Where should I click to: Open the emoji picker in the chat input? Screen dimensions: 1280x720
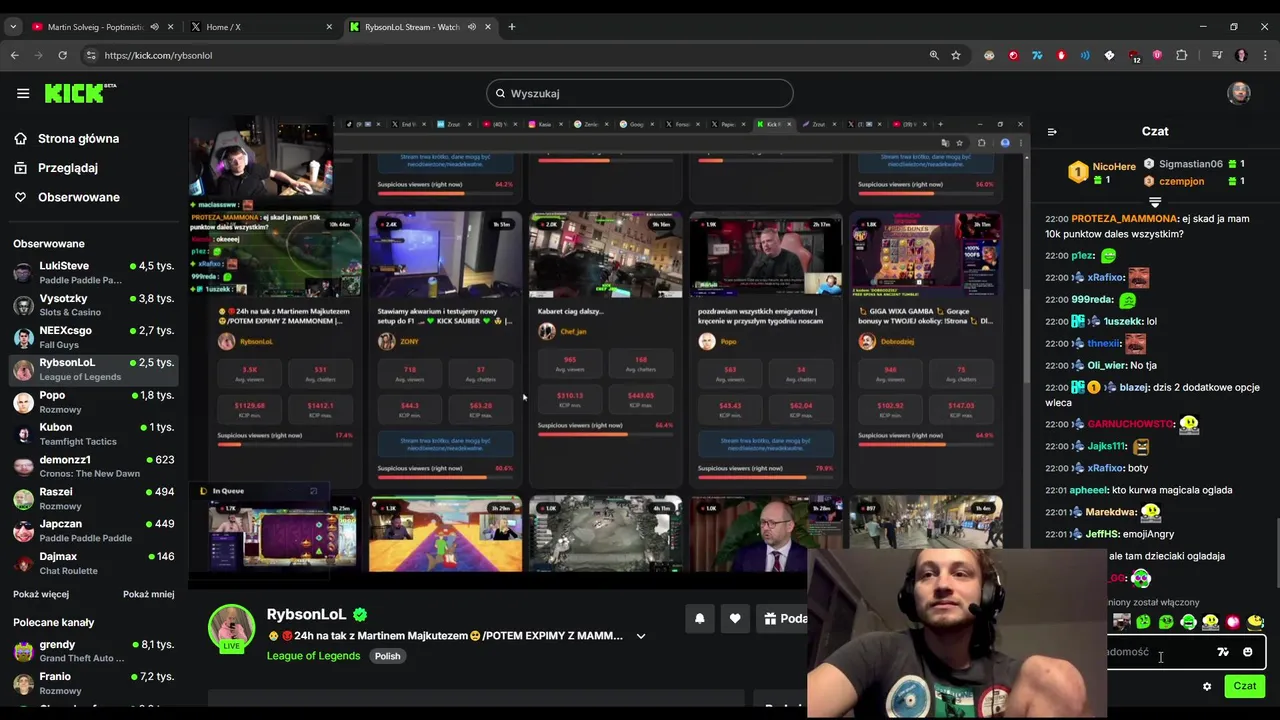[x=1247, y=652]
